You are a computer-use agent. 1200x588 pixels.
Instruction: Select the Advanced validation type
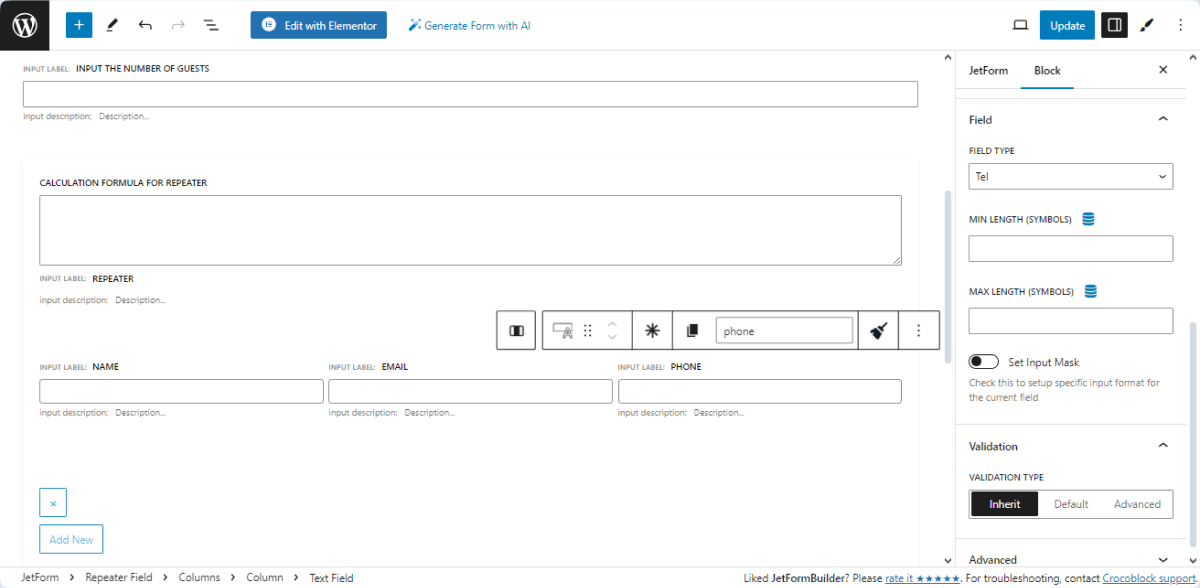1137,503
